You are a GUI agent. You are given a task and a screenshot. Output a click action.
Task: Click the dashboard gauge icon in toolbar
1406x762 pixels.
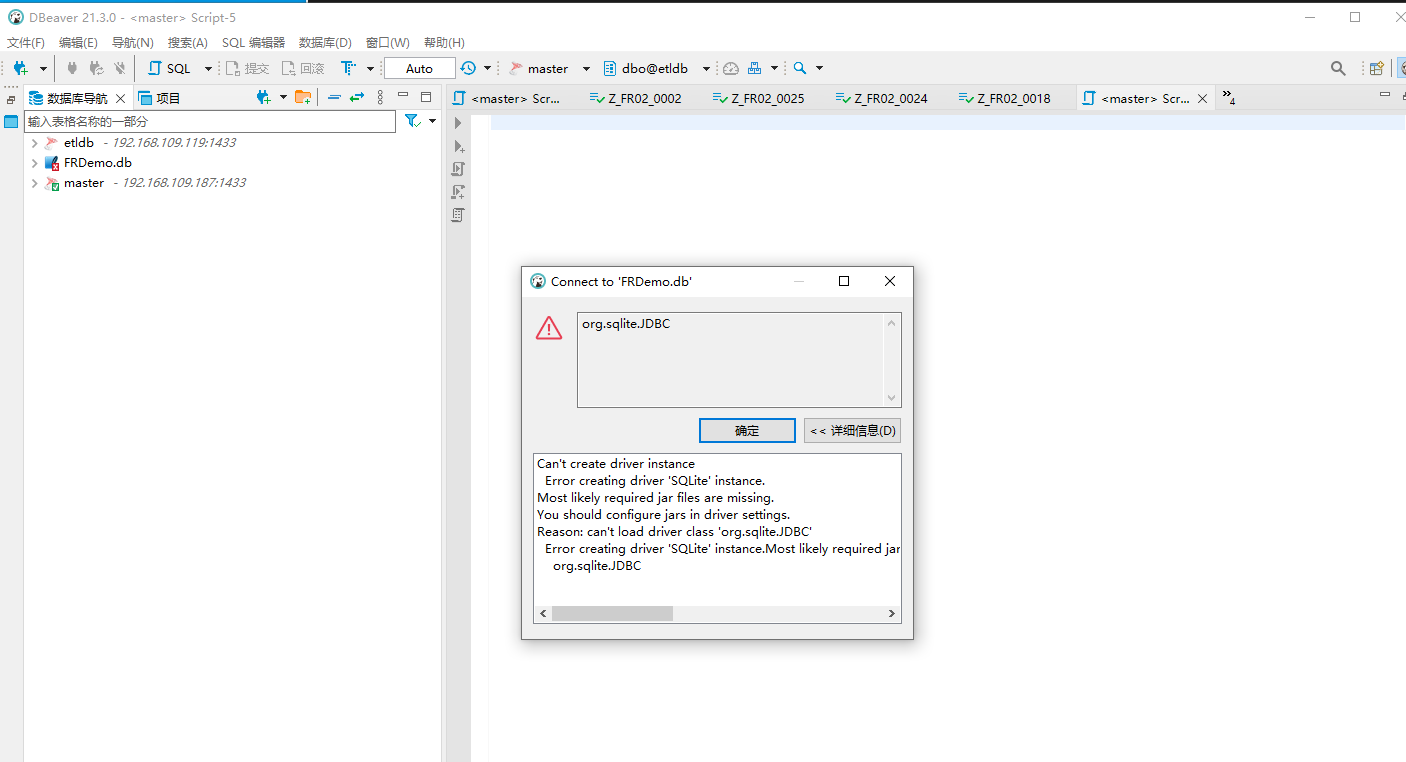[x=731, y=68]
